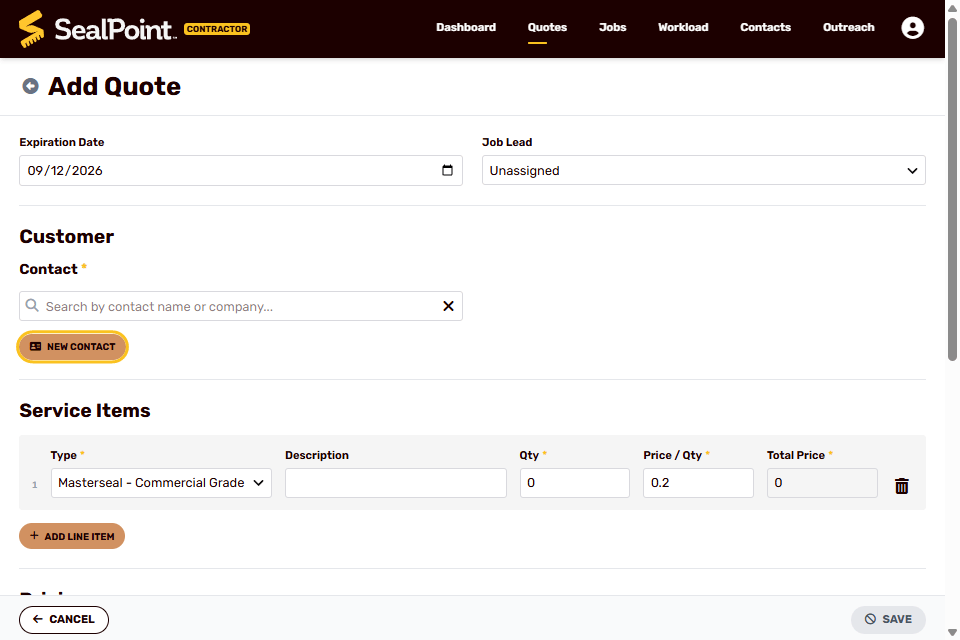
Task: Create a new contact
Action: click(72, 347)
